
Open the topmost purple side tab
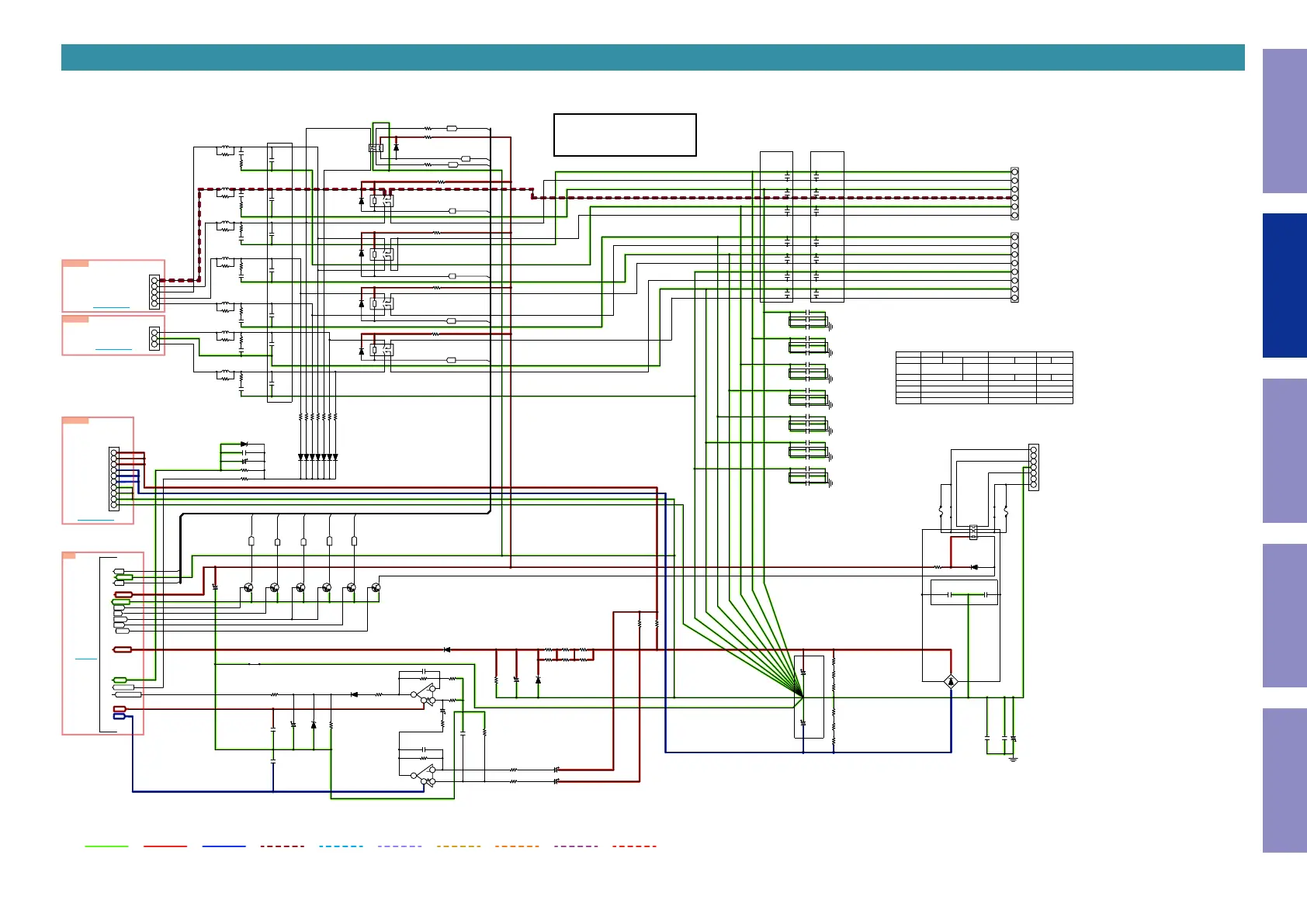click(x=1284, y=121)
